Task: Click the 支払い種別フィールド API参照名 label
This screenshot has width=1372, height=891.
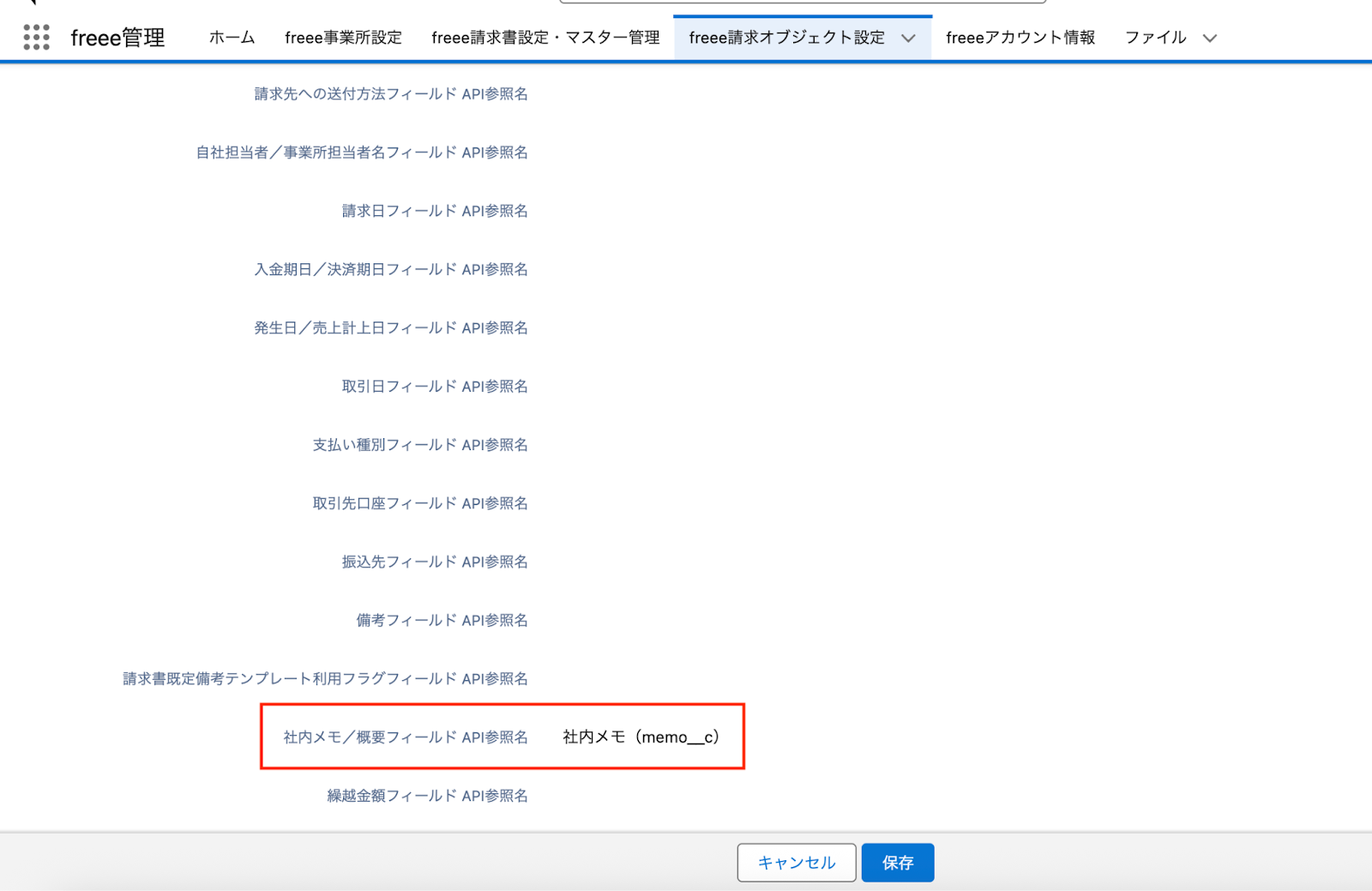Action: (420, 445)
